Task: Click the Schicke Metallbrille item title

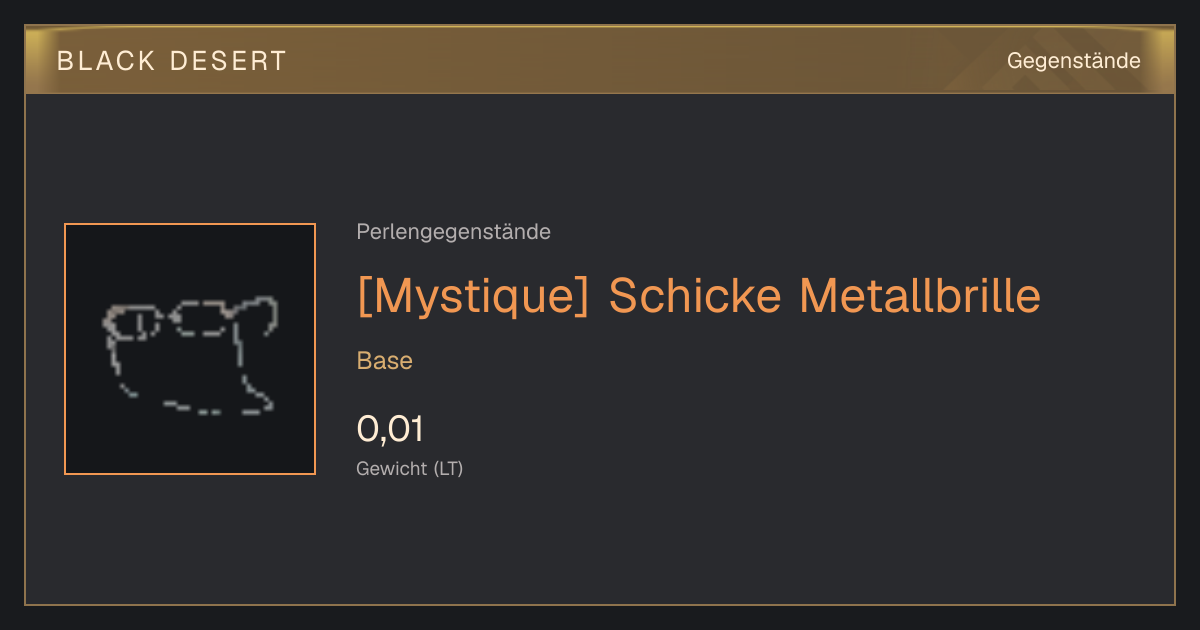Action: click(x=698, y=295)
